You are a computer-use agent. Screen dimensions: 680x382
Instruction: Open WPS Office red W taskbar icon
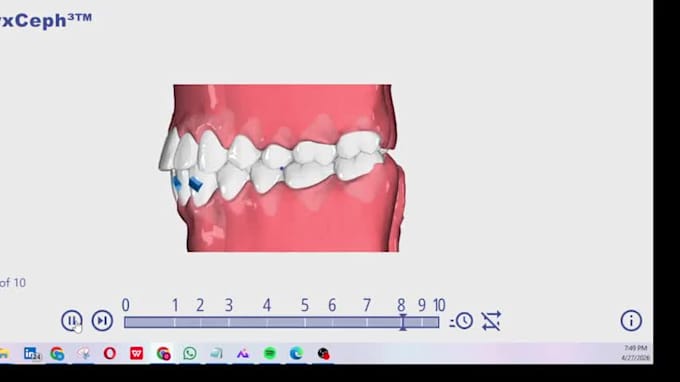(x=137, y=353)
